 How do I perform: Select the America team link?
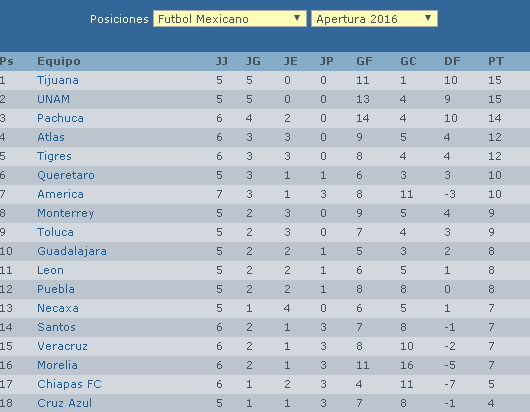point(61,194)
